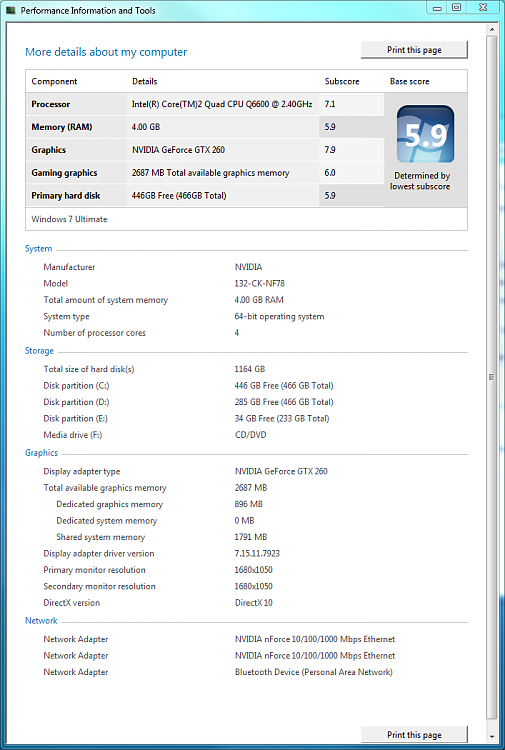Minimize the Performance Information window
Screen dimensions: 505x750
(438, 8)
